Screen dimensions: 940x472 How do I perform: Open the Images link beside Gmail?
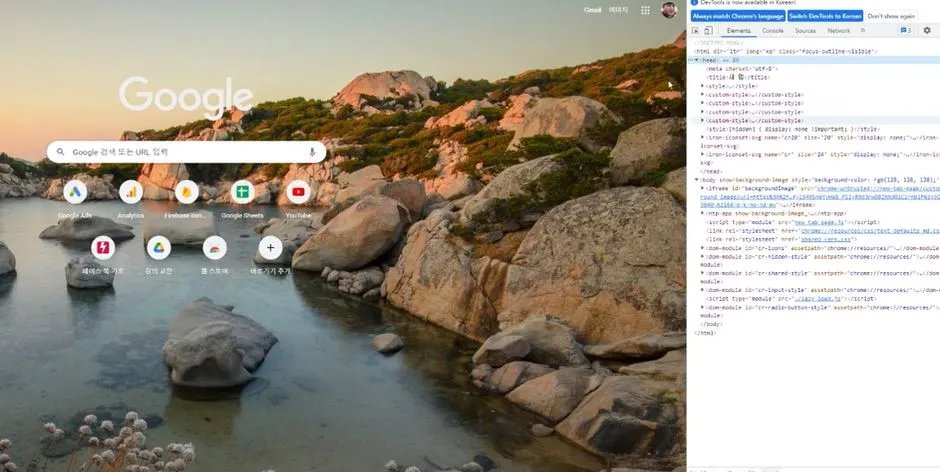pyautogui.click(x=618, y=10)
